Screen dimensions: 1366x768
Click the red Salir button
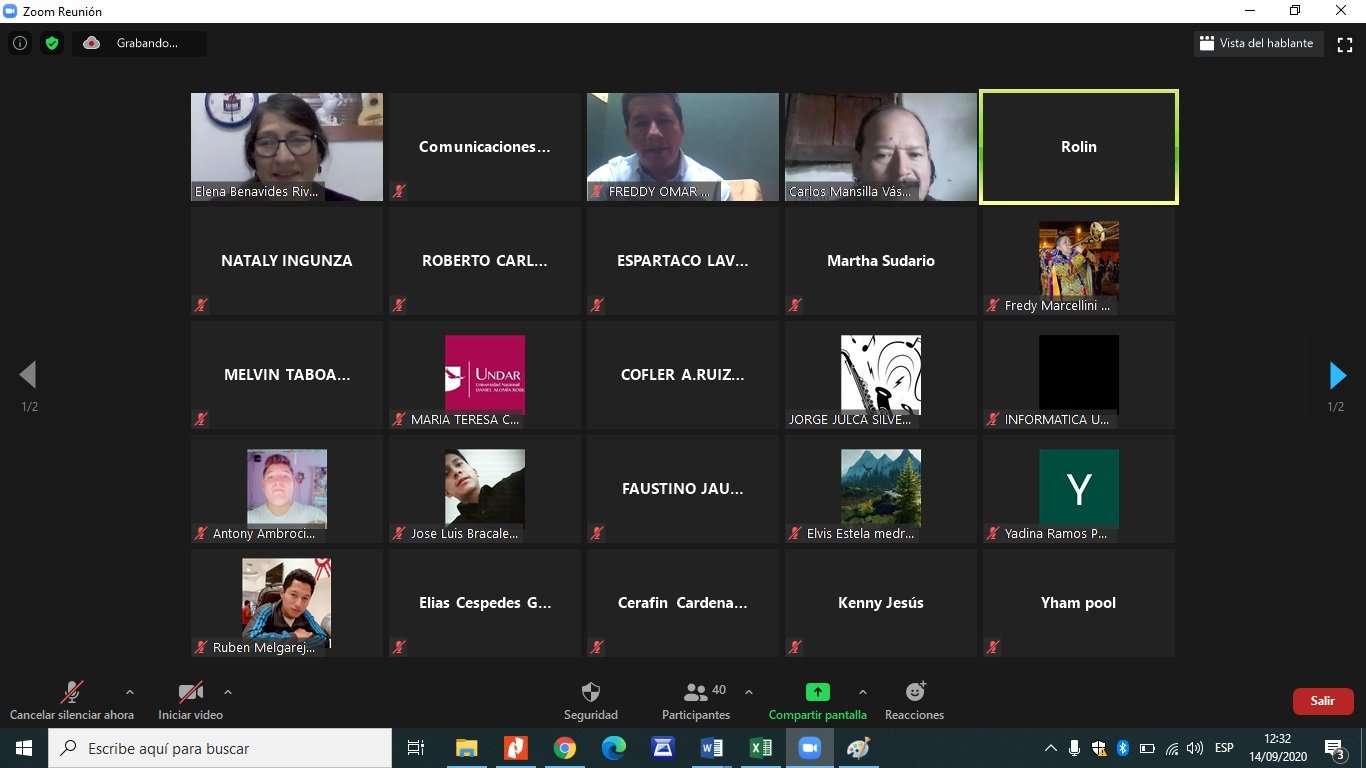[1322, 701]
